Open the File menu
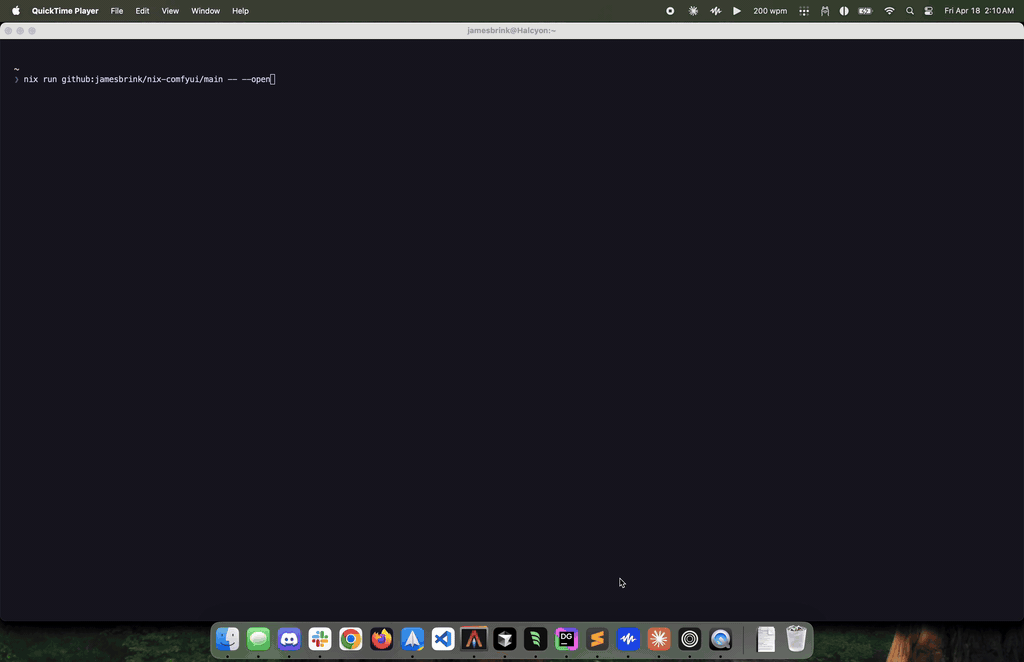1024x662 pixels. (117, 11)
